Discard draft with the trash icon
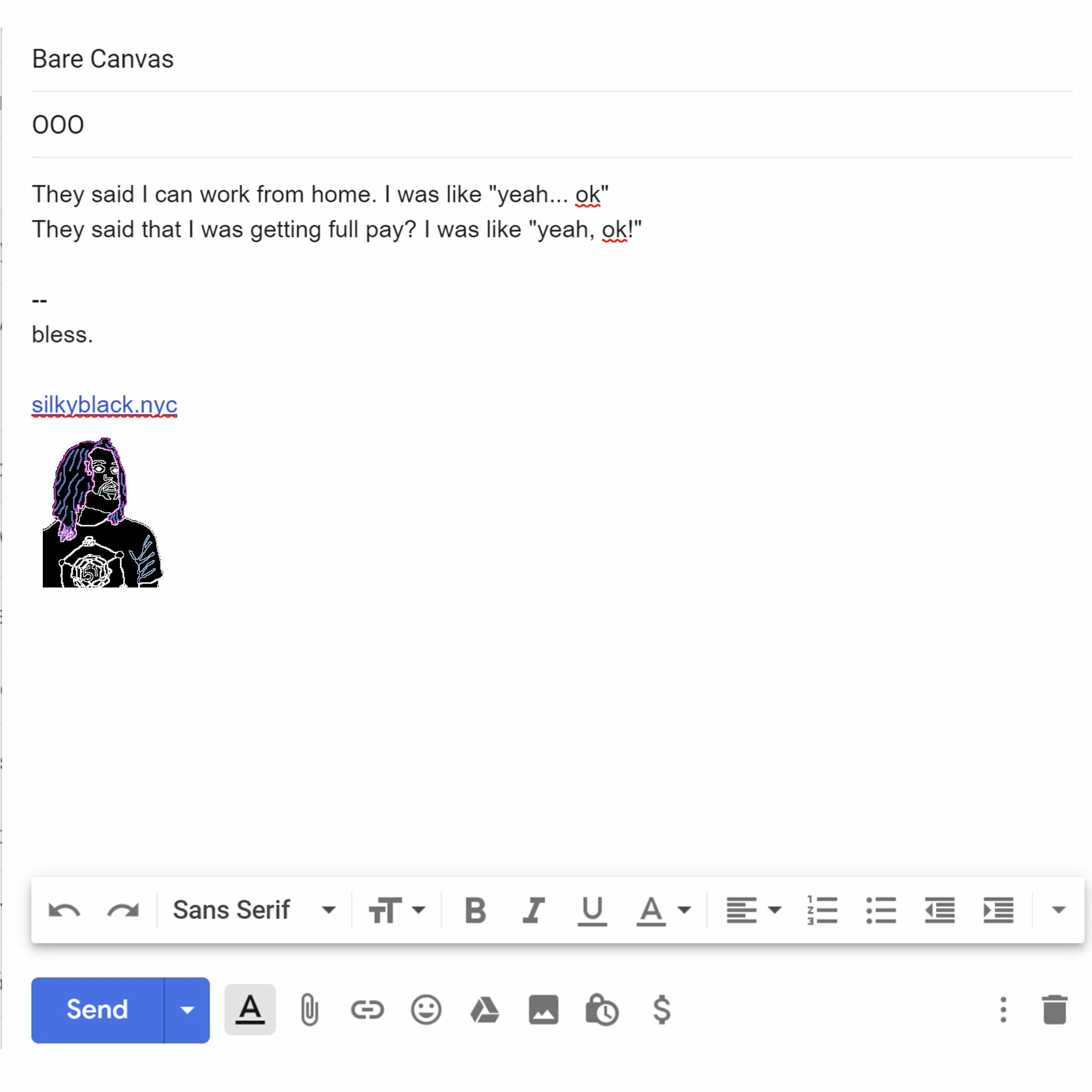Screen dimensions: 1092x1092 [x=1055, y=1010]
